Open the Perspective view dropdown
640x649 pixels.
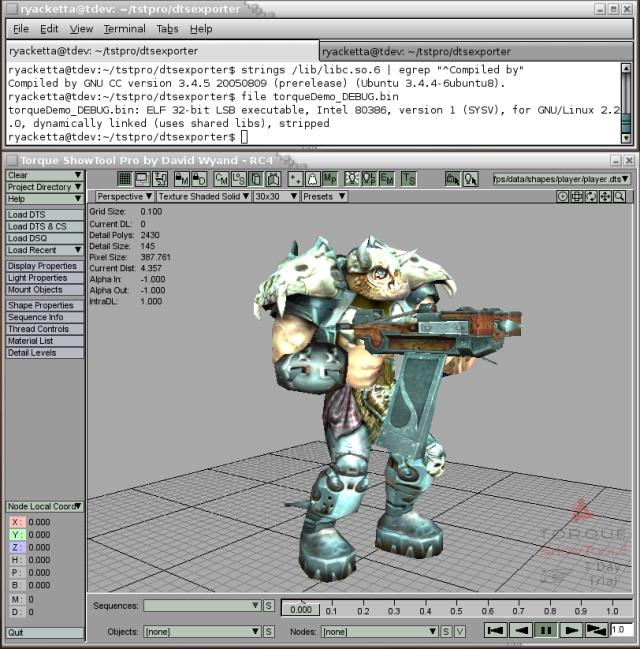click(x=124, y=197)
